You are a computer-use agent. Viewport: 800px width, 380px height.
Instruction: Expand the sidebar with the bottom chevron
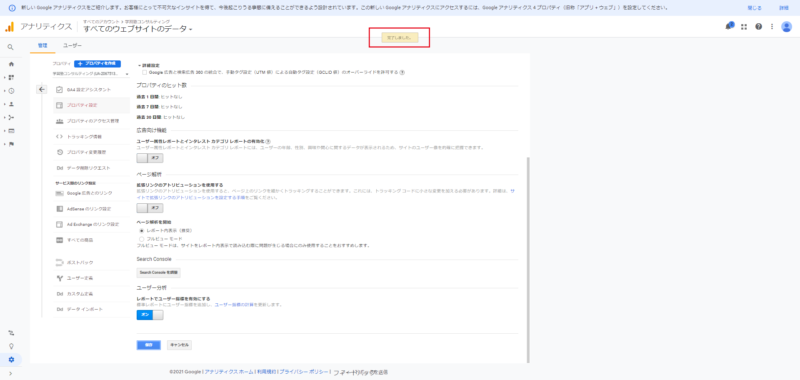pos(11,373)
